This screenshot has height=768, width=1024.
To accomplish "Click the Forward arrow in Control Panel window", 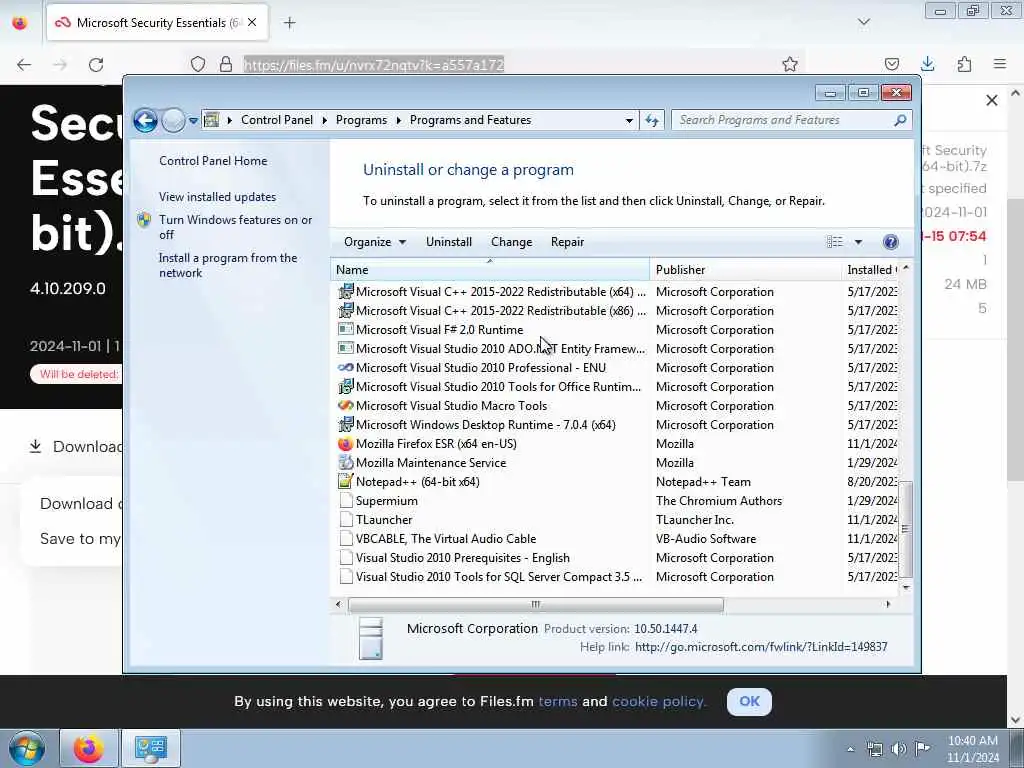I will pyautogui.click(x=173, y=120).
